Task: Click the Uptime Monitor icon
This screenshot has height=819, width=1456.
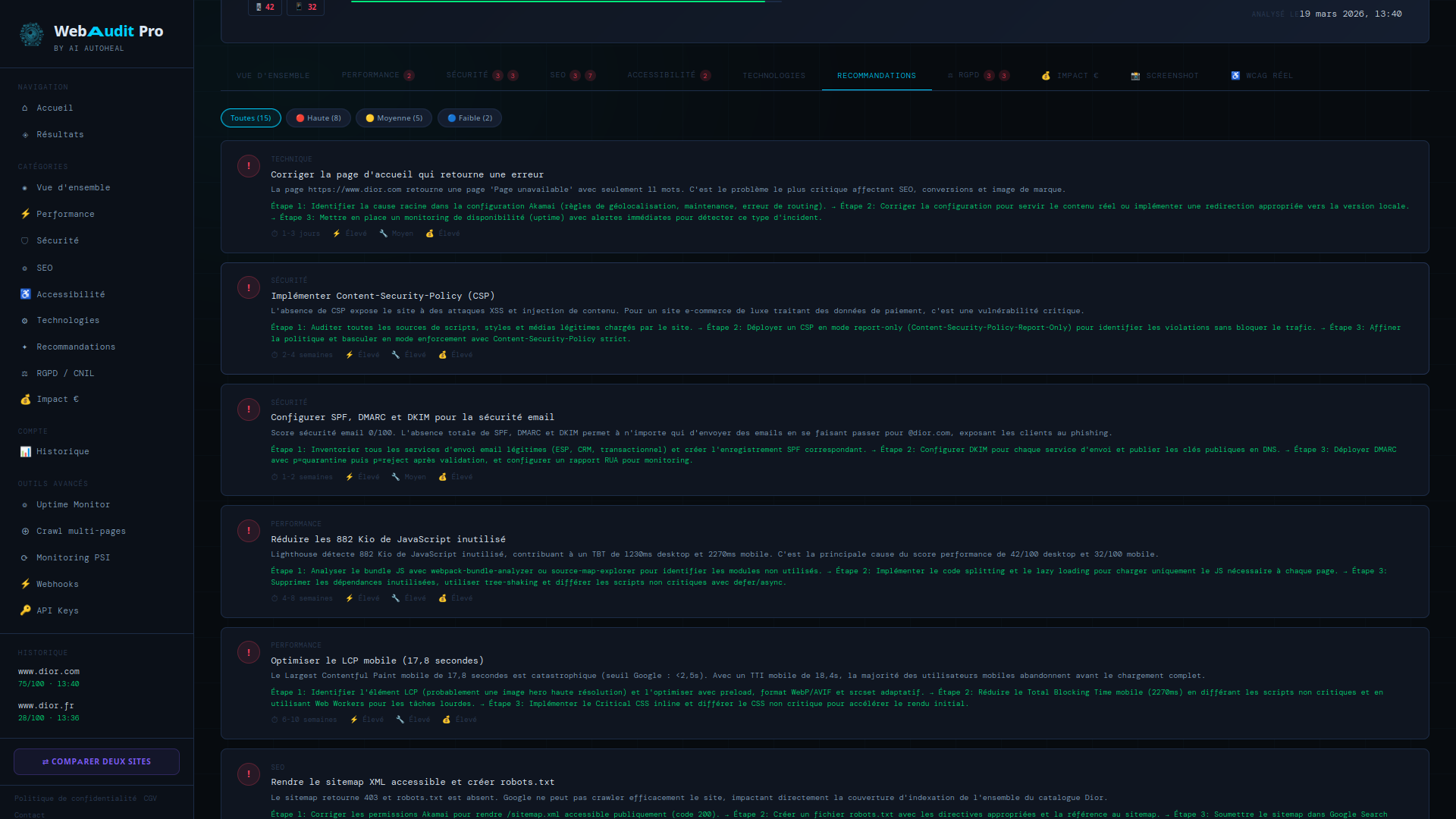Action: pyautogui.click(x=25, y=504)
